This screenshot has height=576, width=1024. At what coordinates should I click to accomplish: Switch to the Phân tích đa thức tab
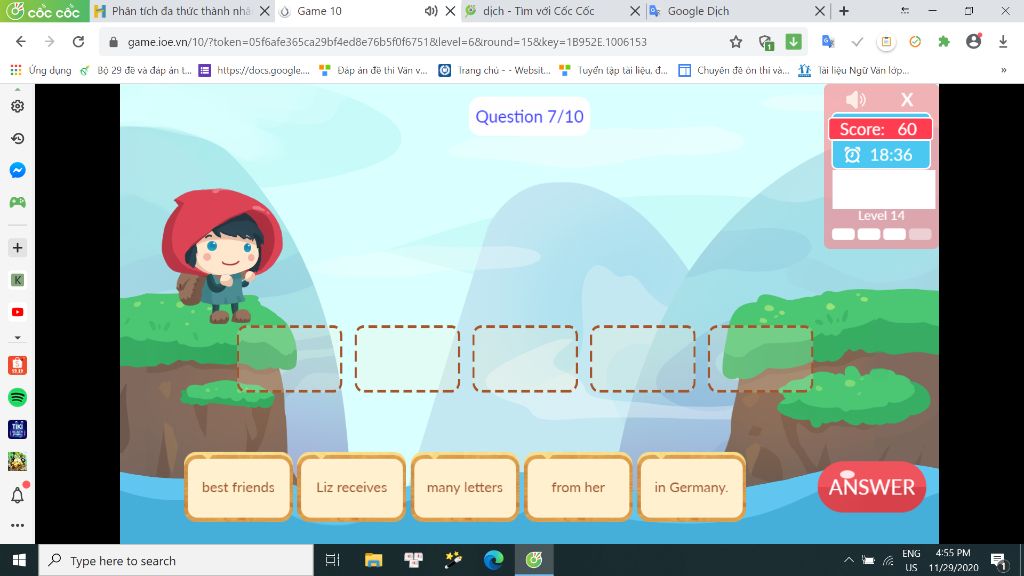coord(181,11)
